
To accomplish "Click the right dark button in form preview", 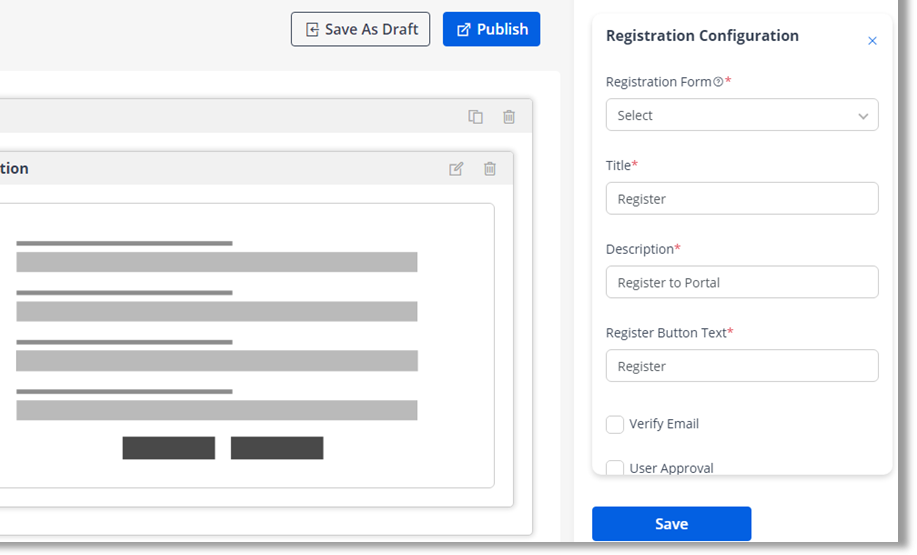I will 277,448.
